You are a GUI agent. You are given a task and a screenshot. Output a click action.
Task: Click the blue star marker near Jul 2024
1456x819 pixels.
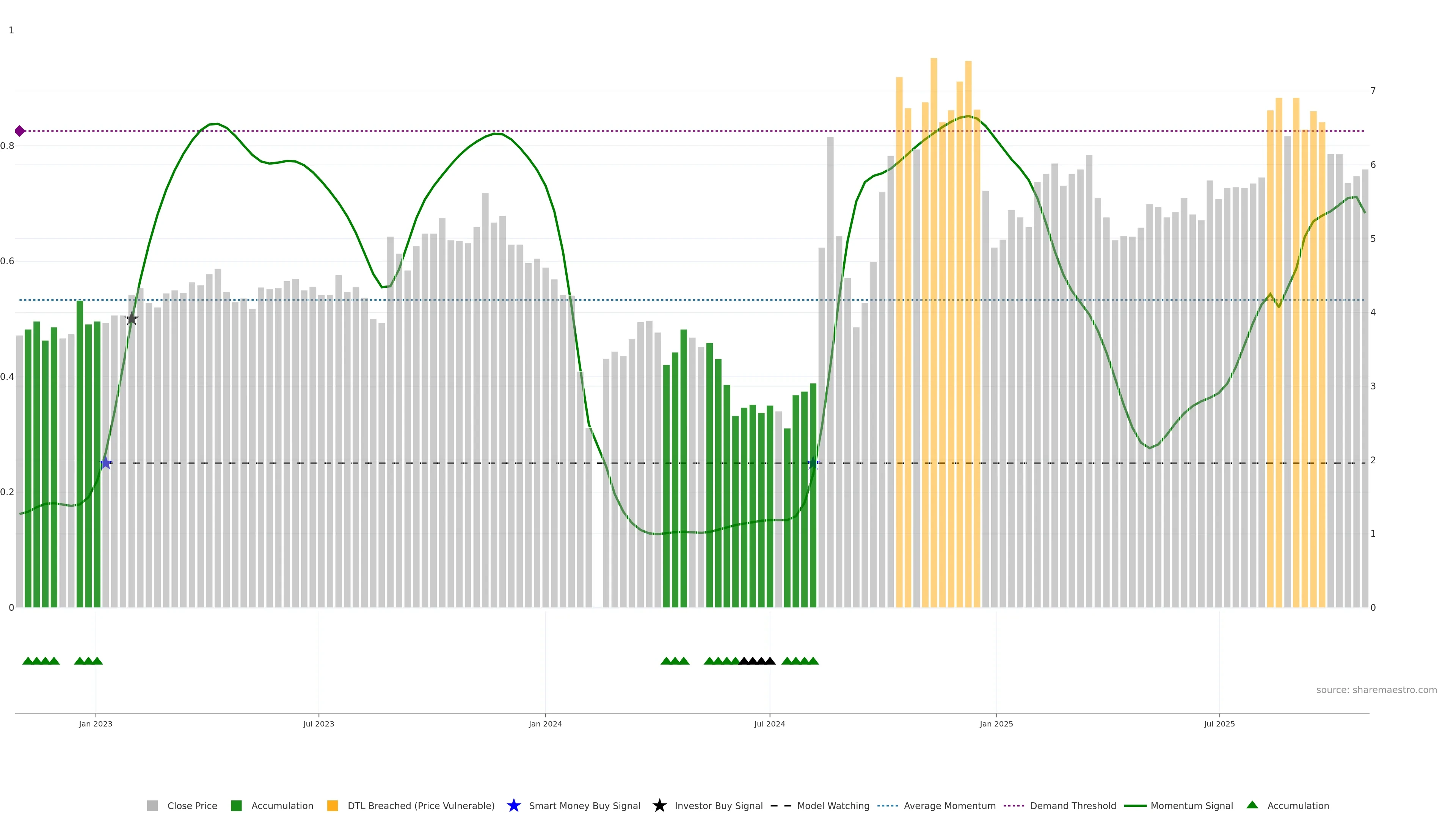[x=813, y=463]
